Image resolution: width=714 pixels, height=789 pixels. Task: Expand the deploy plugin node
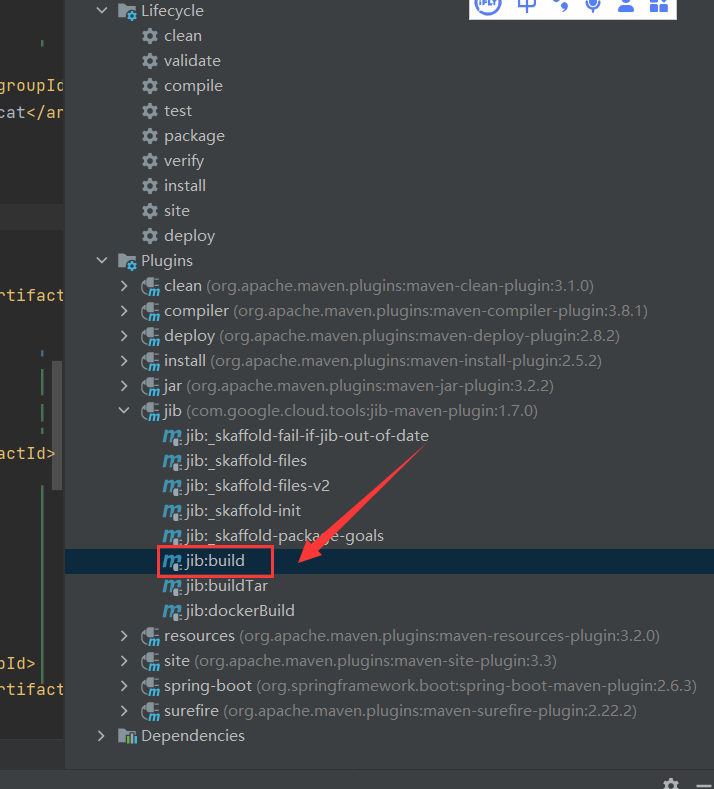pos(124,336)
